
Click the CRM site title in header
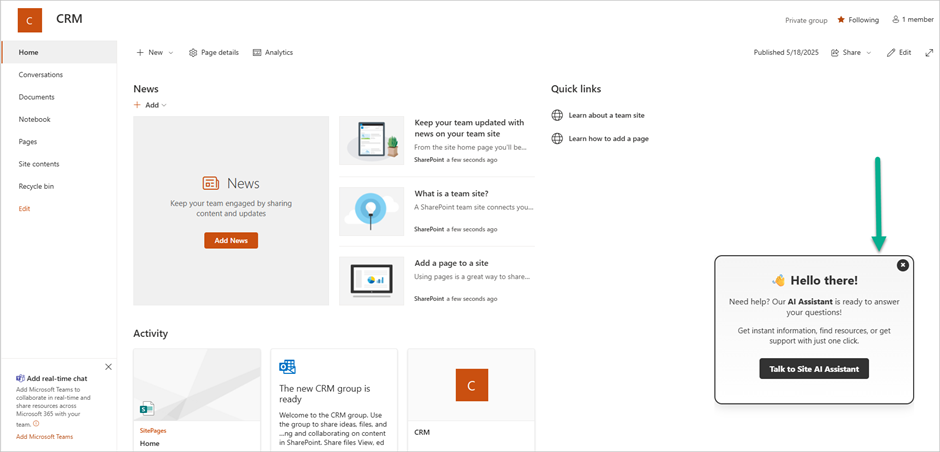pos(70,19)
